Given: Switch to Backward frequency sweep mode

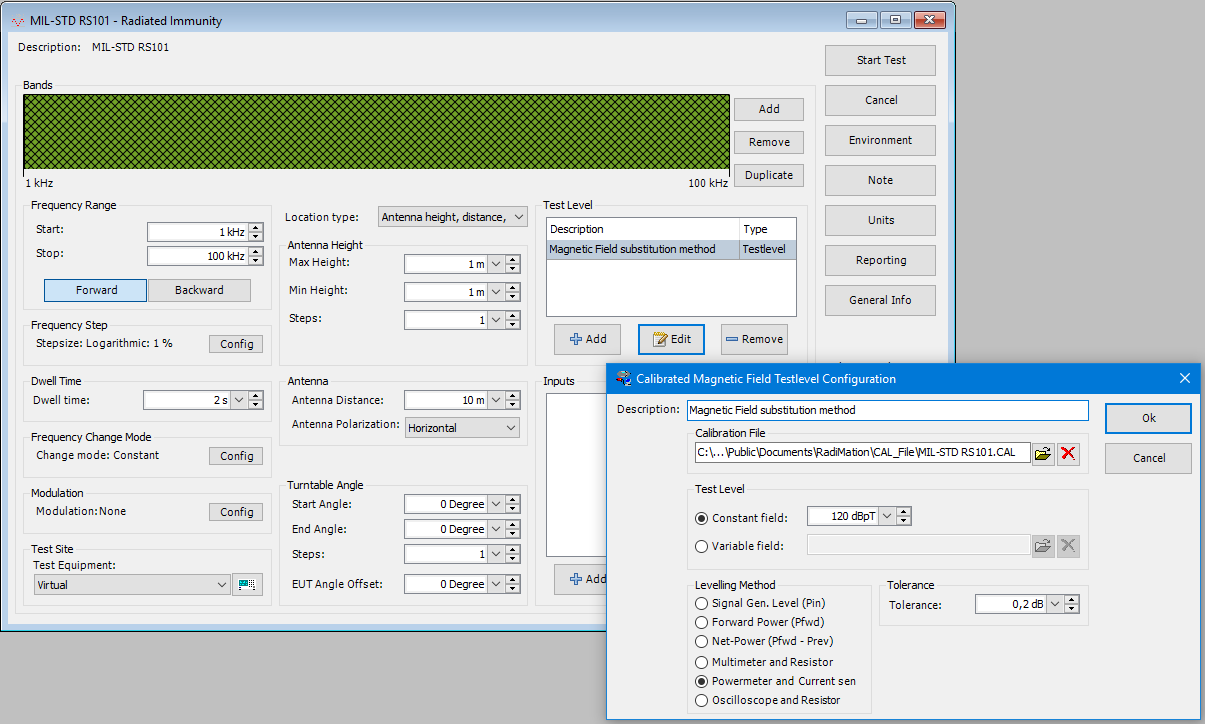Looking at the screenshot, I should [199, 290].
